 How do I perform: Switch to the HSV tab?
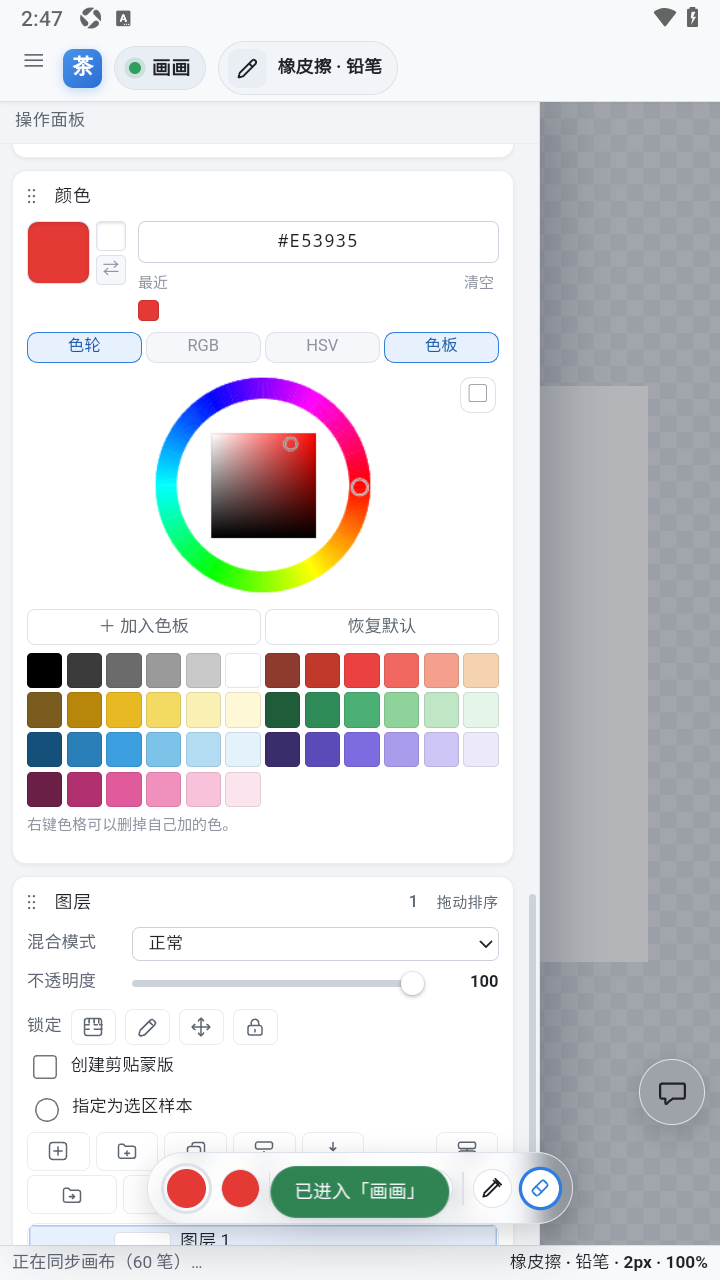pos(322,346)
